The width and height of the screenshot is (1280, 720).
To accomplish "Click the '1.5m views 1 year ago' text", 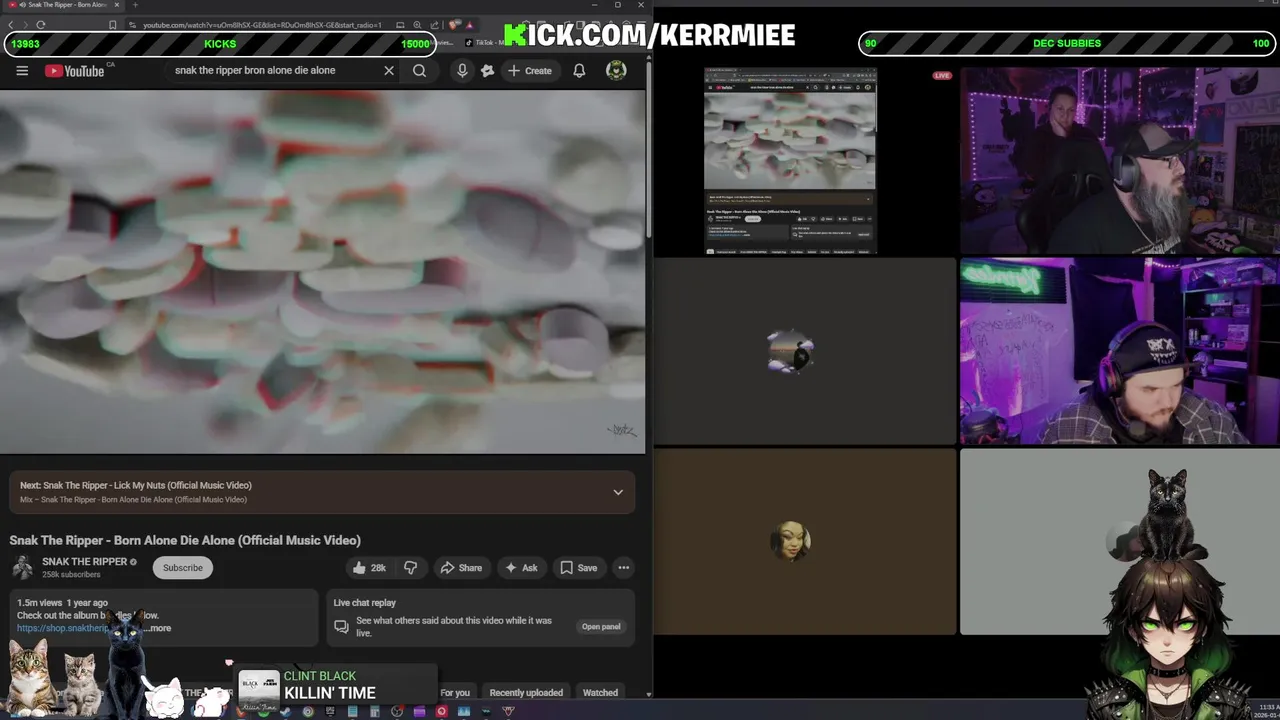I will (62, 603).
